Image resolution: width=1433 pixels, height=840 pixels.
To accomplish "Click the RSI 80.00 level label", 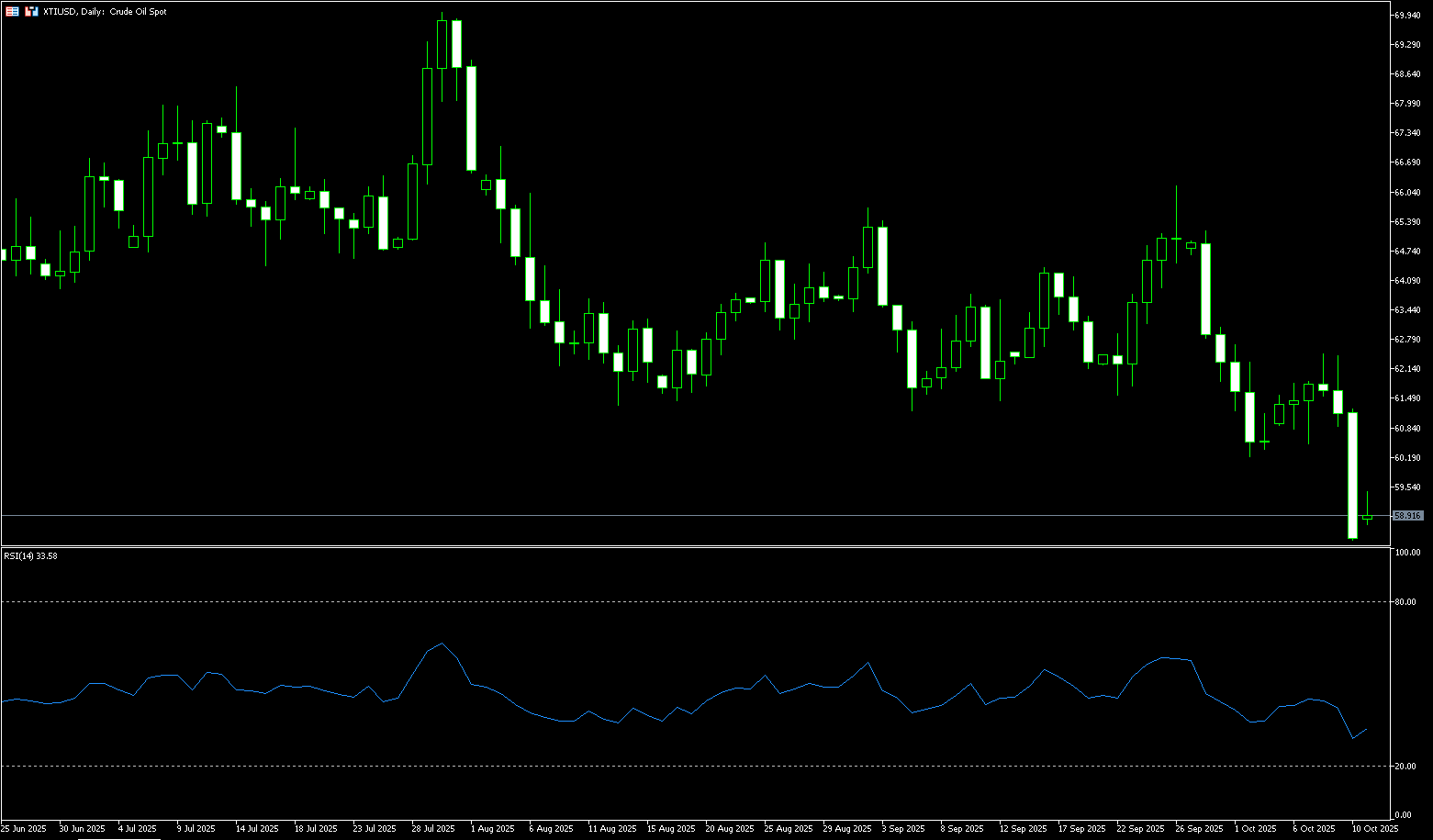I will coord(1405,602).
